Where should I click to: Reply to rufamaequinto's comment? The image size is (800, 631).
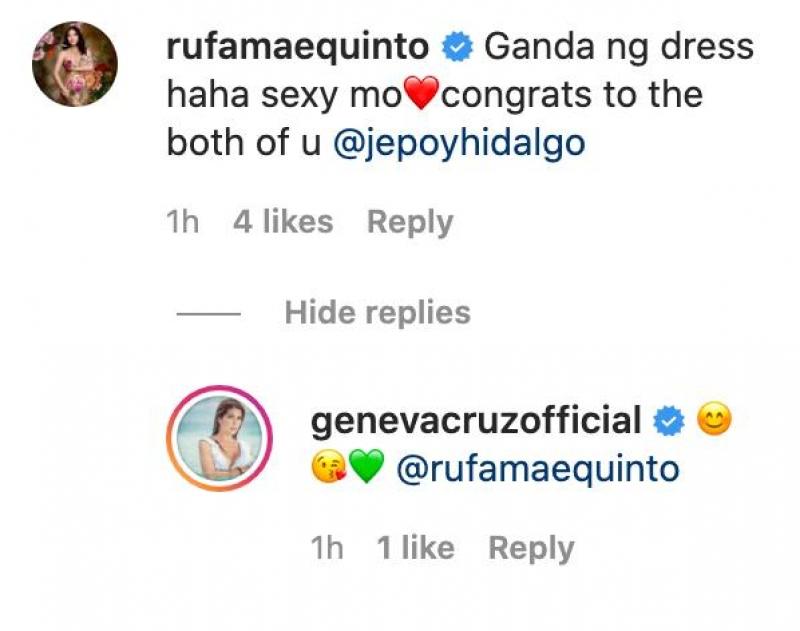[x=409, y=221]
